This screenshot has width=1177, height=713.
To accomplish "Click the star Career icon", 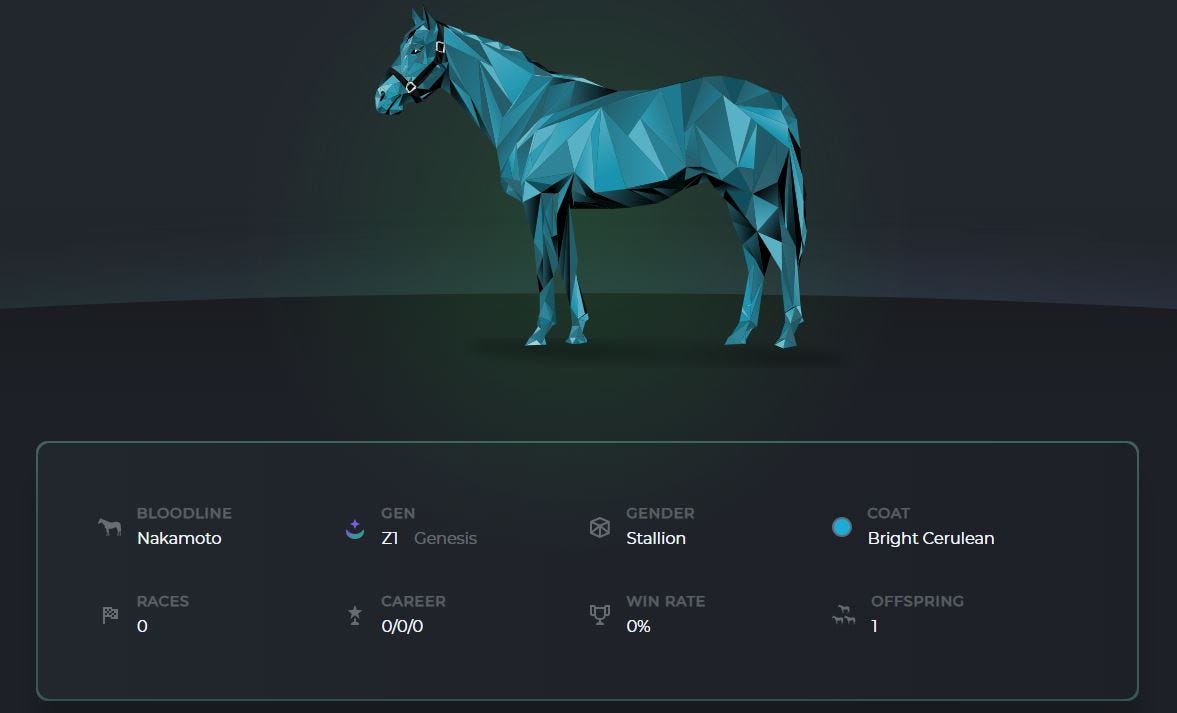I will (x=355, y=615).
